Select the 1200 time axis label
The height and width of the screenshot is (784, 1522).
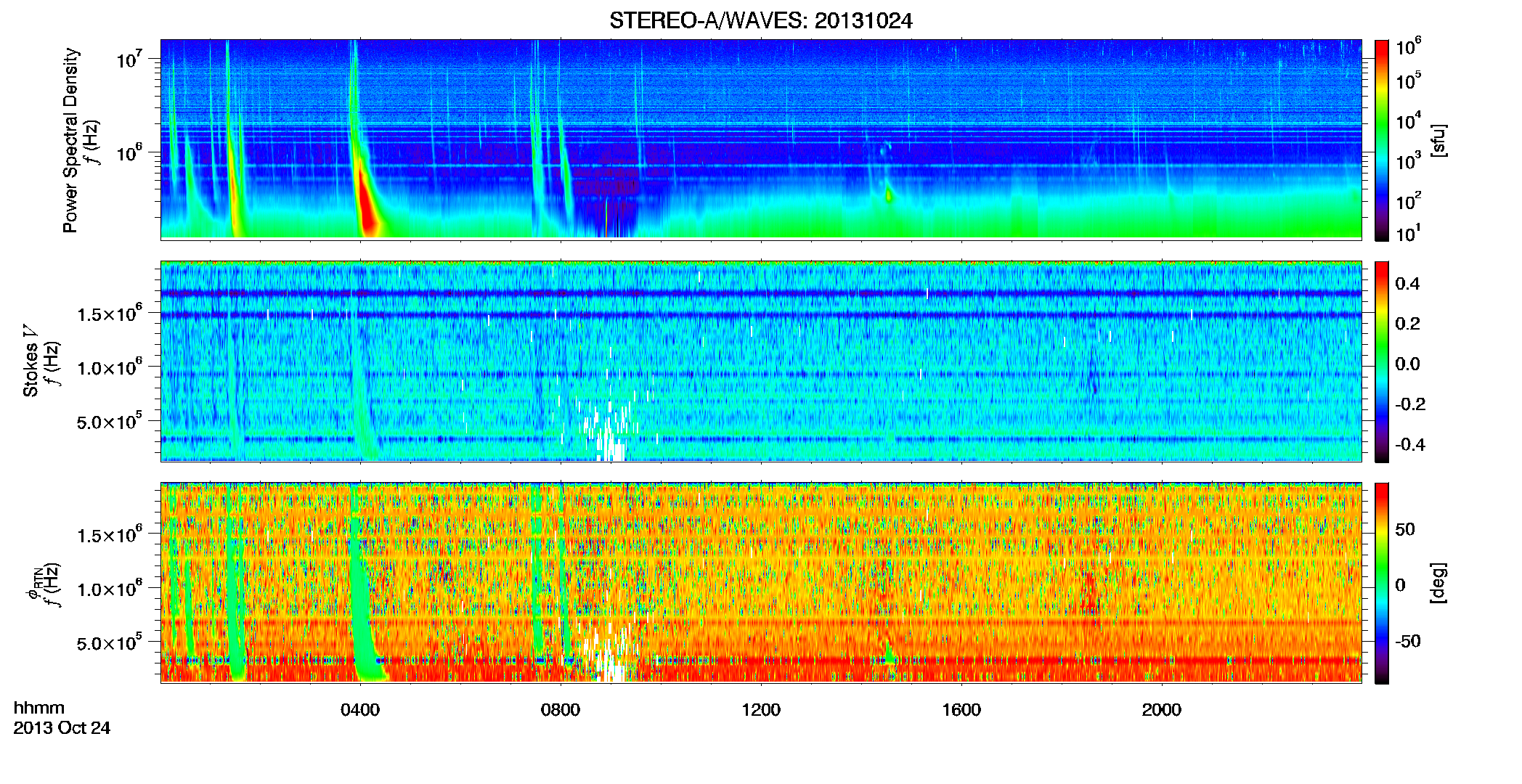[761, 710]
